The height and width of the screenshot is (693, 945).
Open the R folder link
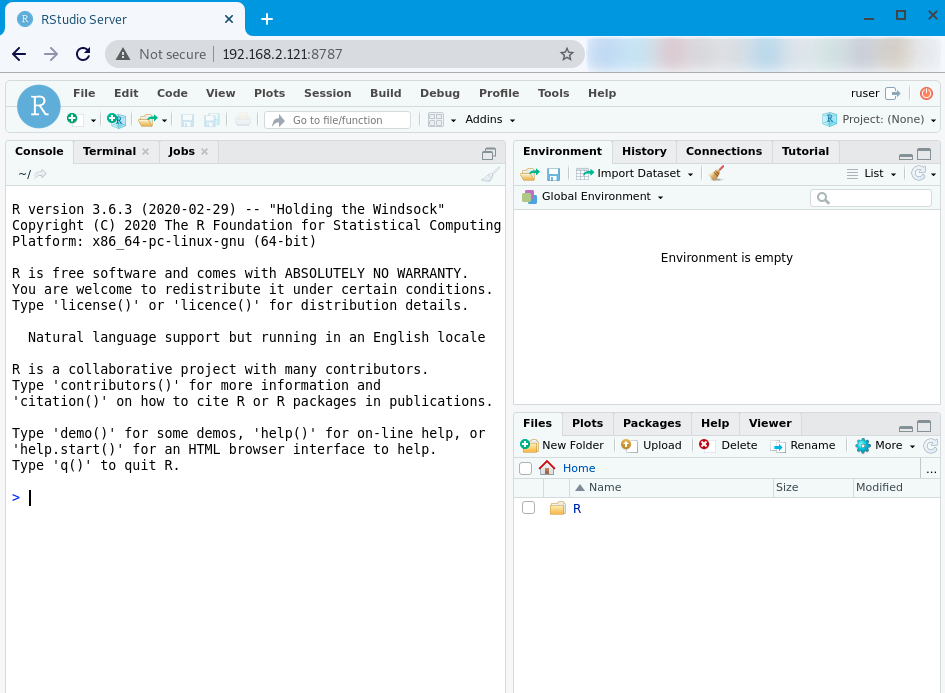pyautogui.click(x=575, y=508)
